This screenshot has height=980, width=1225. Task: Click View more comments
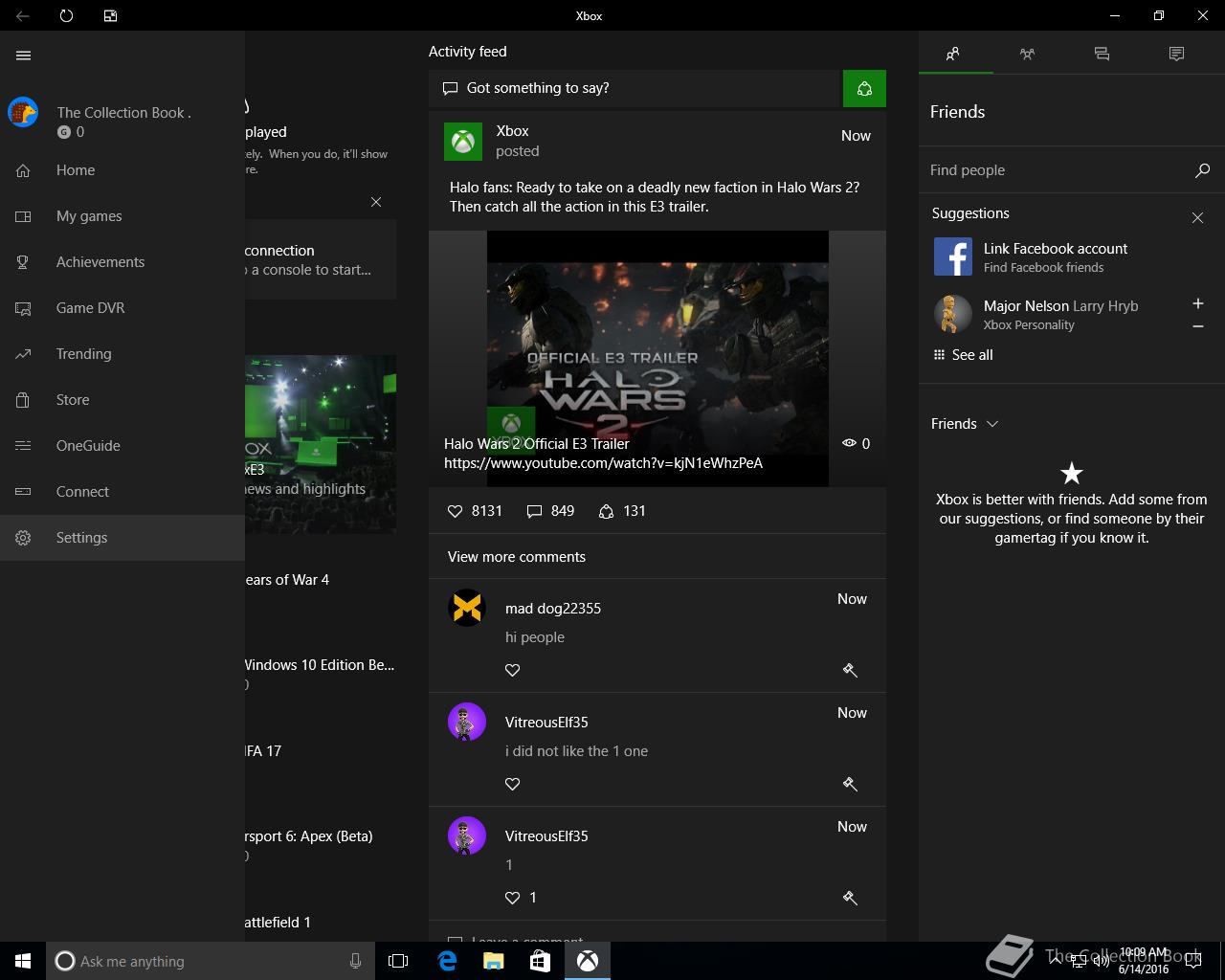pyautogui.click(x=517, y=557)
